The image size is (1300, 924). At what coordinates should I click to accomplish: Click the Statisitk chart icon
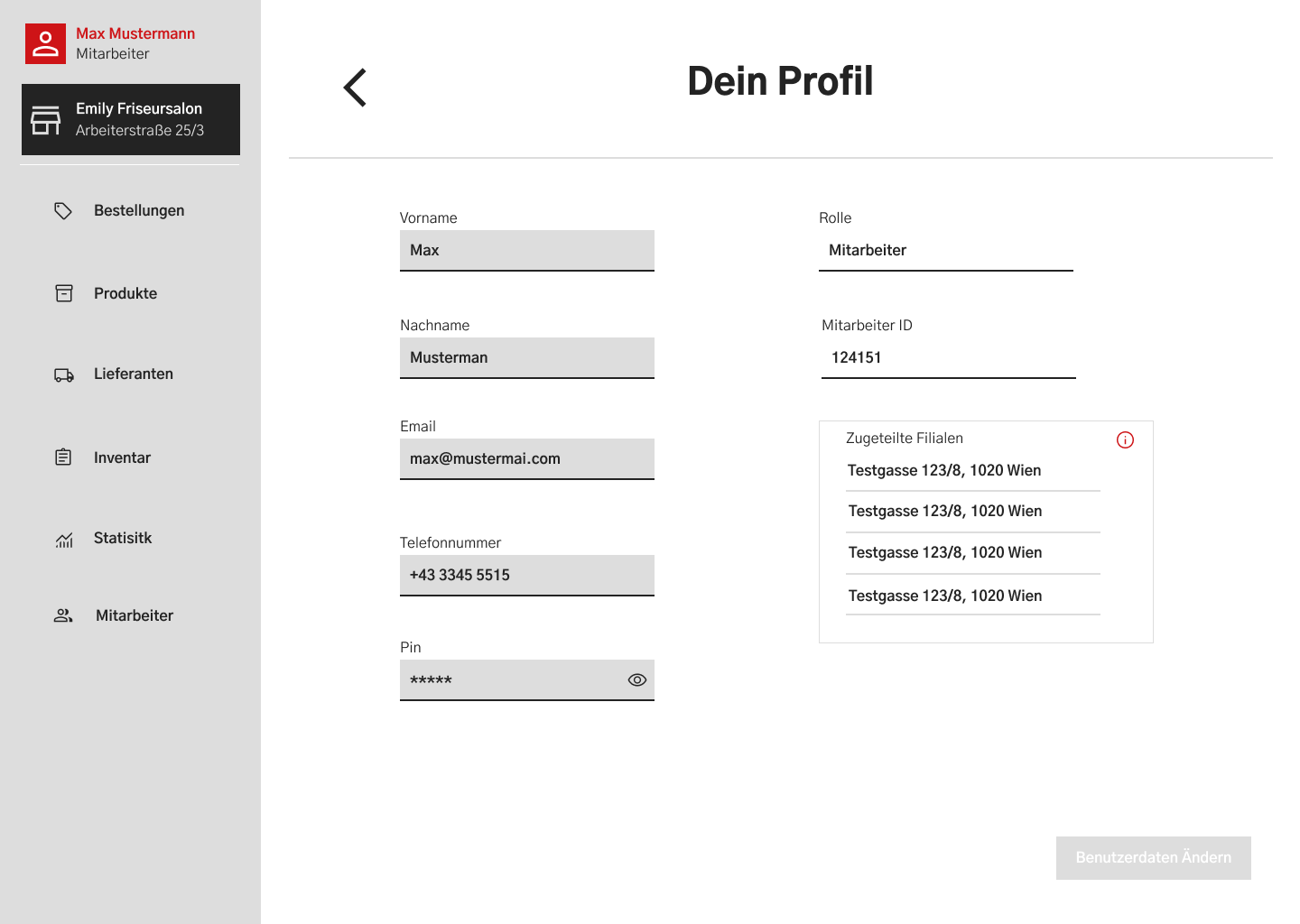[x=64, y=540]
